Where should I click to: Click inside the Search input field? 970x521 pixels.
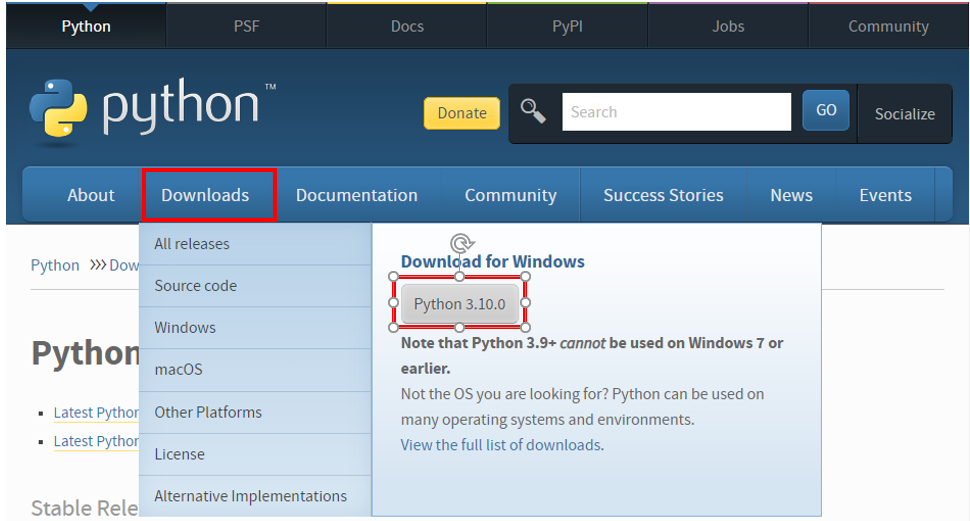point(676,112)
